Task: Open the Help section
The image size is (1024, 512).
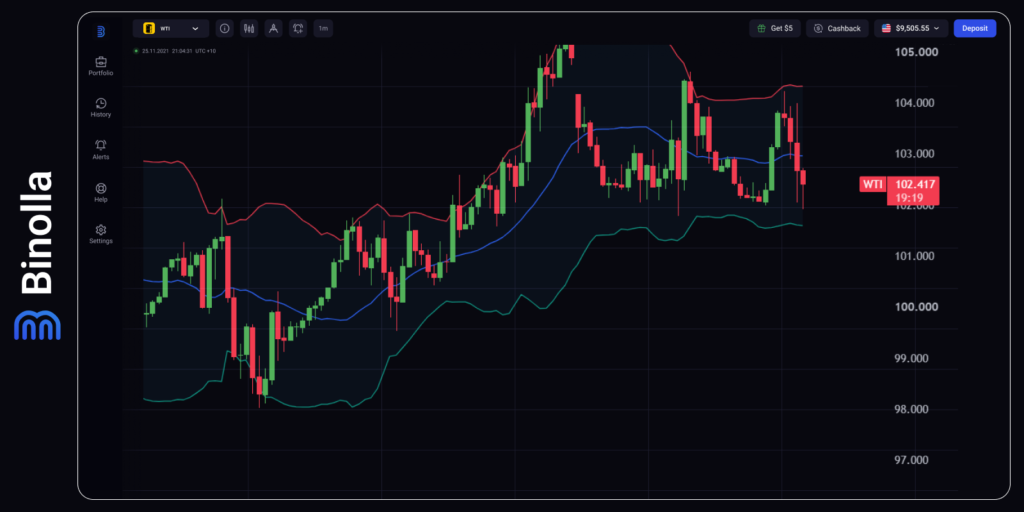Action: coord(101,193)
